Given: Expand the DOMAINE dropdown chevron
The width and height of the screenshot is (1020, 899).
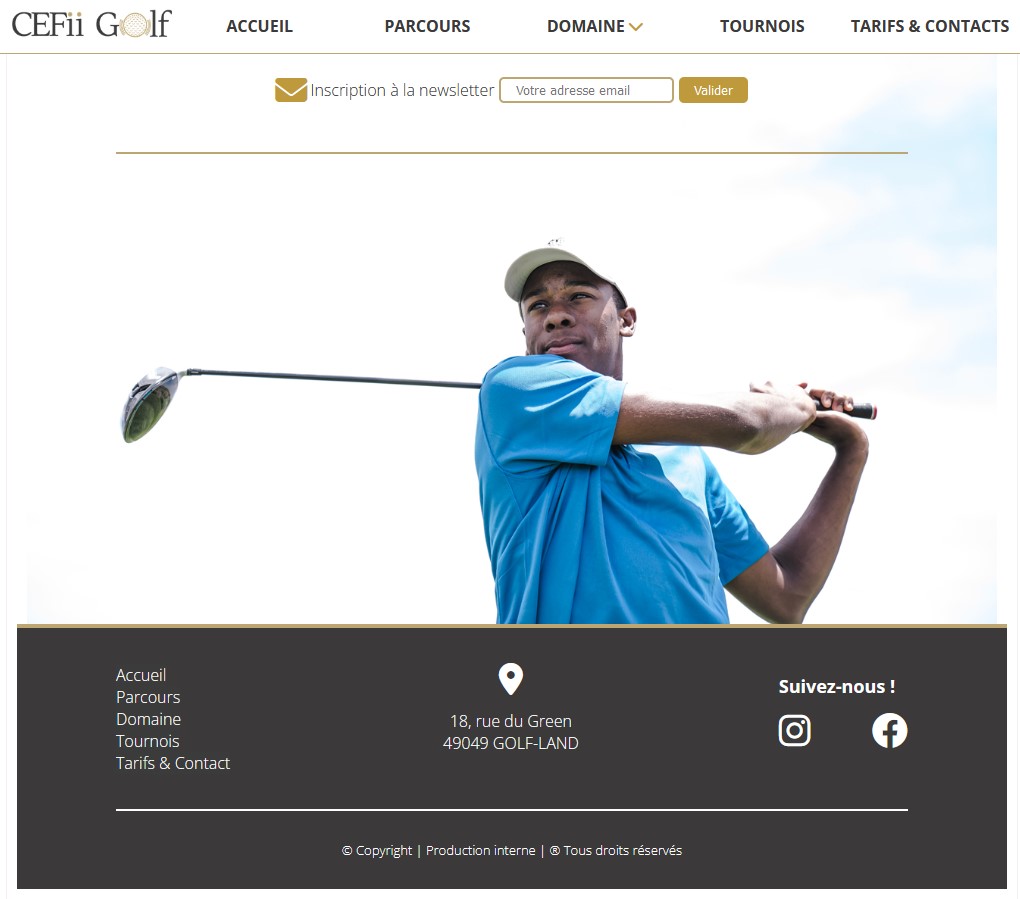Looking at the screenshot, I should click(636, 27).
